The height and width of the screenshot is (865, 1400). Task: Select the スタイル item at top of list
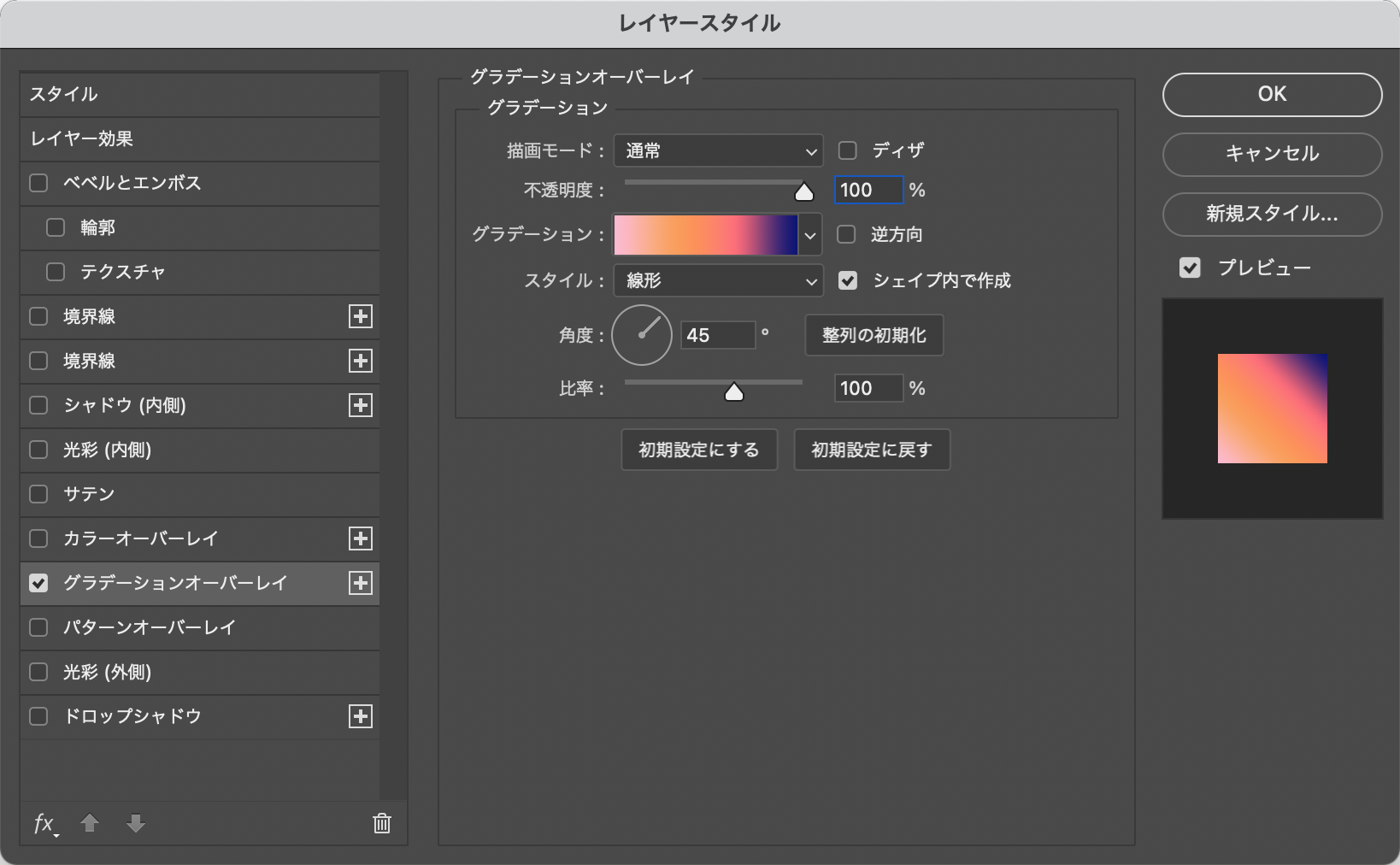pos(200,94)
